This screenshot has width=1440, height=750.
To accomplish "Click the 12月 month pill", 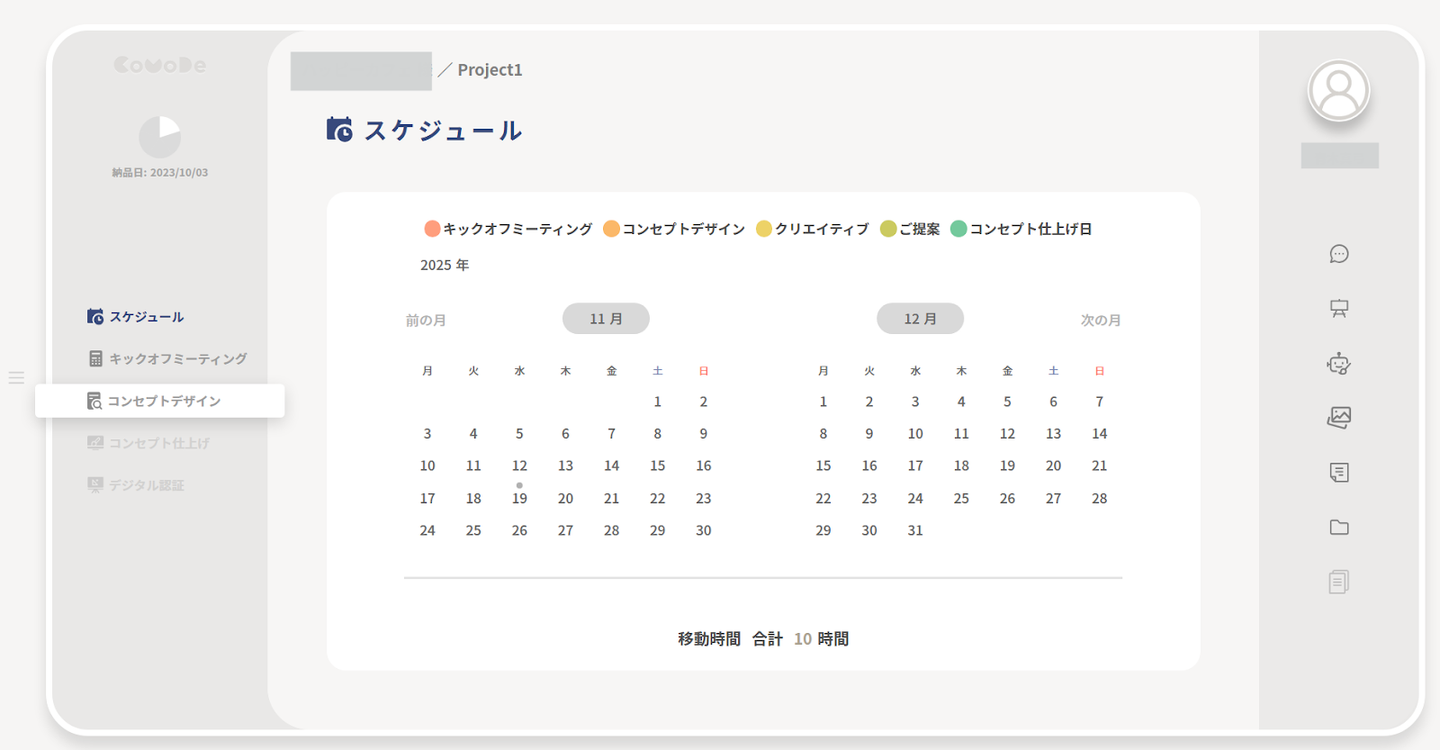I will tap(920, 319).
